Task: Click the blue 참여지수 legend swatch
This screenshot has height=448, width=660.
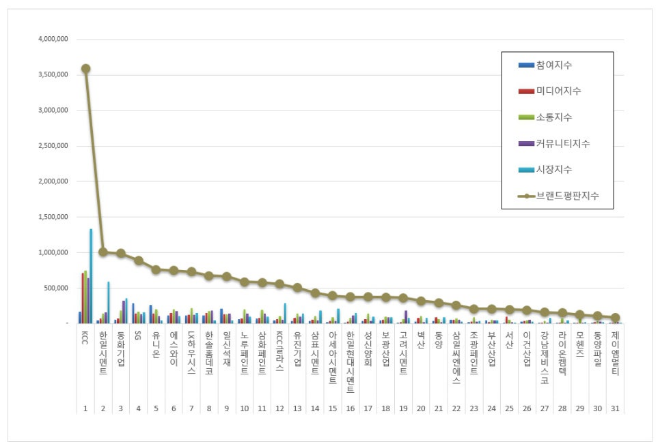Action: [526, 65]
